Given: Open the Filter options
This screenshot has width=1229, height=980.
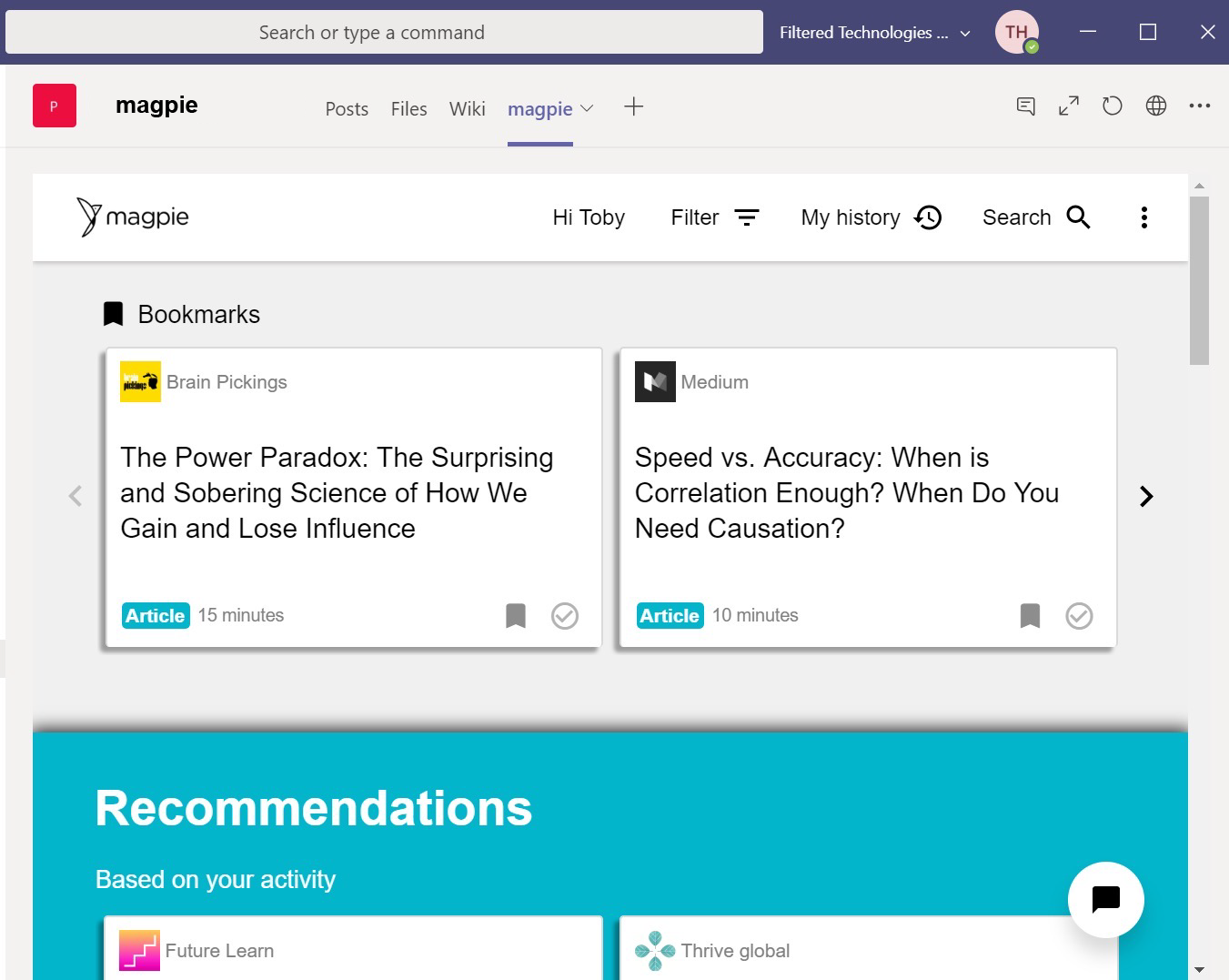Looking at the screenshot, I should 715,217.
